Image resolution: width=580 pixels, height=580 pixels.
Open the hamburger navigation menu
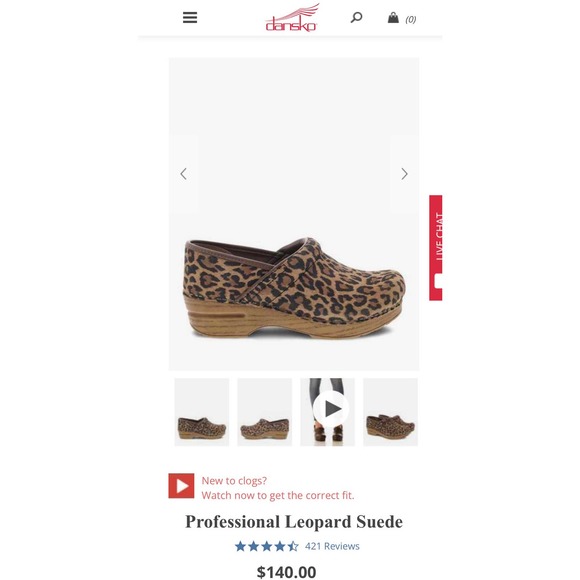click(190, 17)
